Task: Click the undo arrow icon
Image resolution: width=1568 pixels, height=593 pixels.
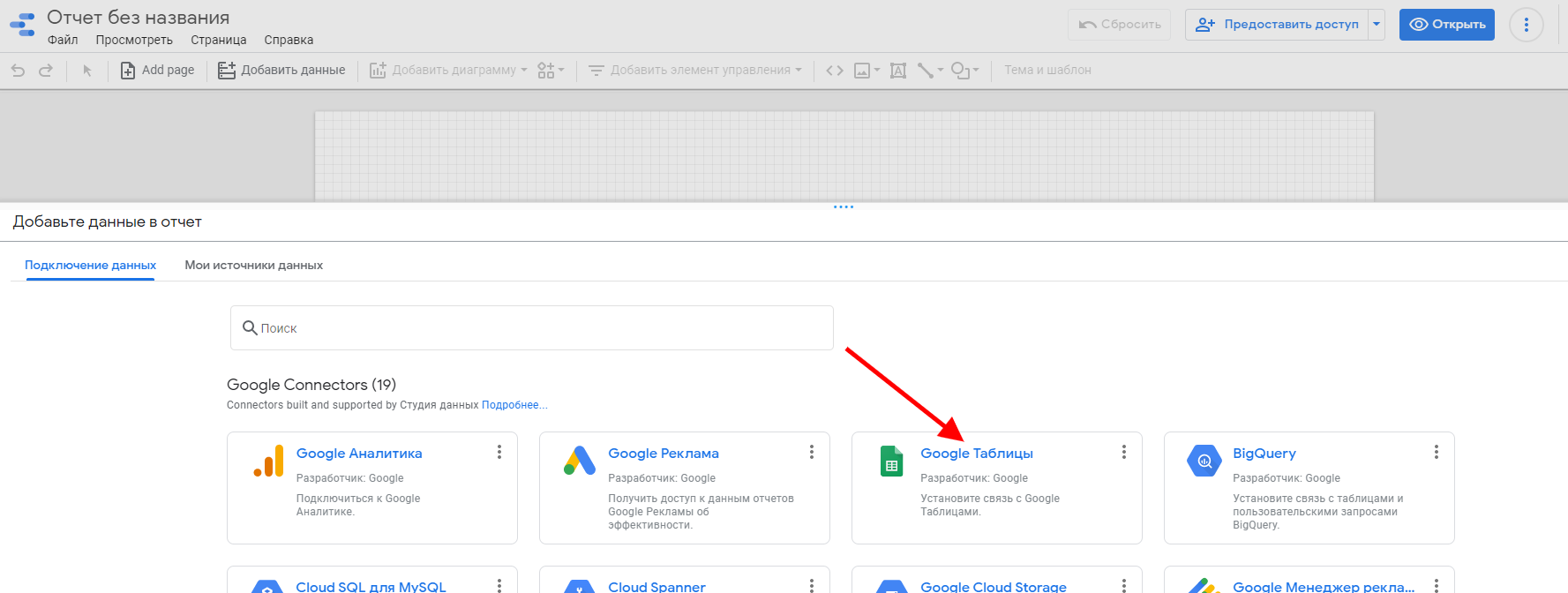Action: point(18,70)
